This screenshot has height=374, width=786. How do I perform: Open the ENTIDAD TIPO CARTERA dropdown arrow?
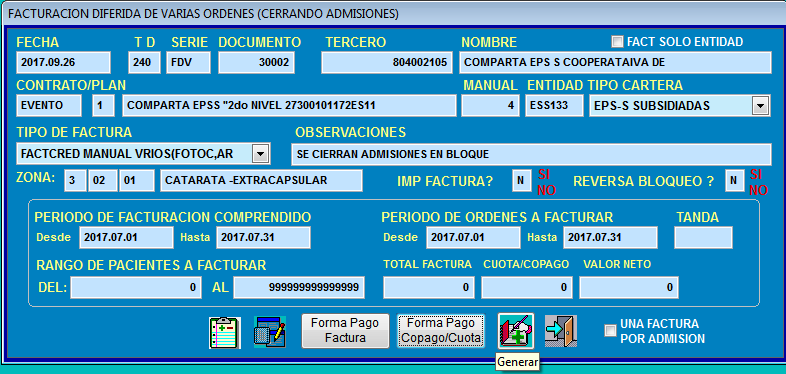tap(761, 106)
